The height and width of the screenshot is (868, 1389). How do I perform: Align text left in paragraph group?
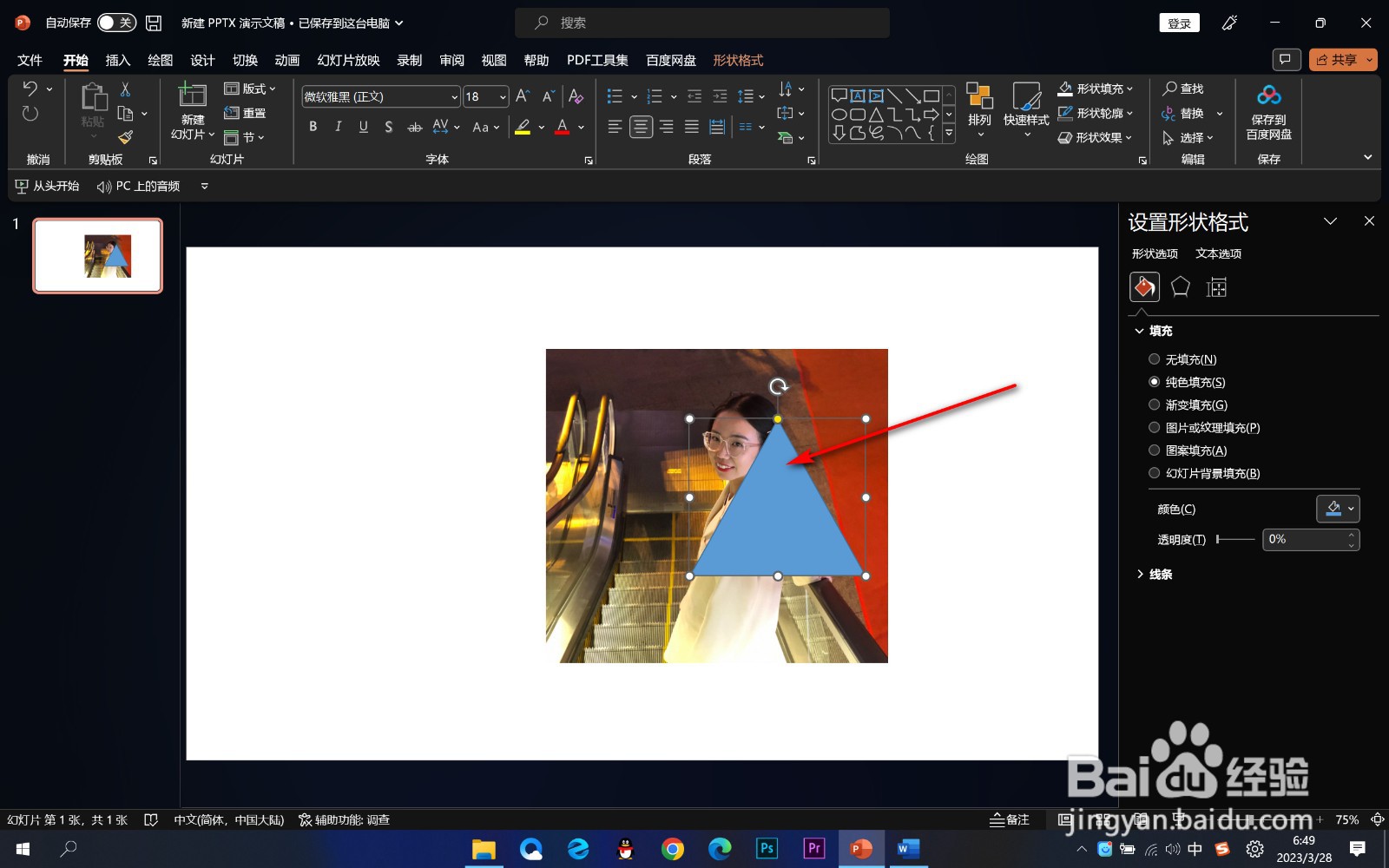pos(615,127)
